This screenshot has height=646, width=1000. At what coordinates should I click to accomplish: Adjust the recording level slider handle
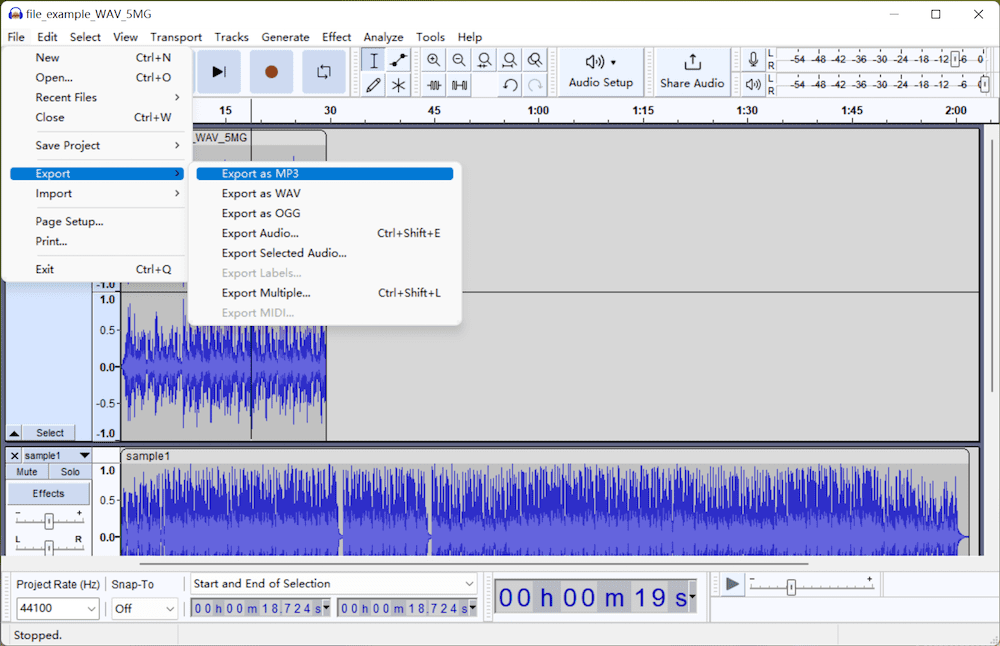[955, 59]
